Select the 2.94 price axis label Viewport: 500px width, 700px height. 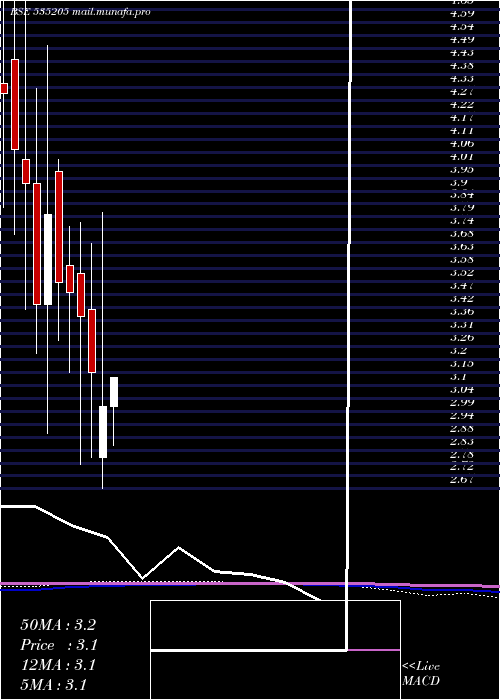click(462, 415)
